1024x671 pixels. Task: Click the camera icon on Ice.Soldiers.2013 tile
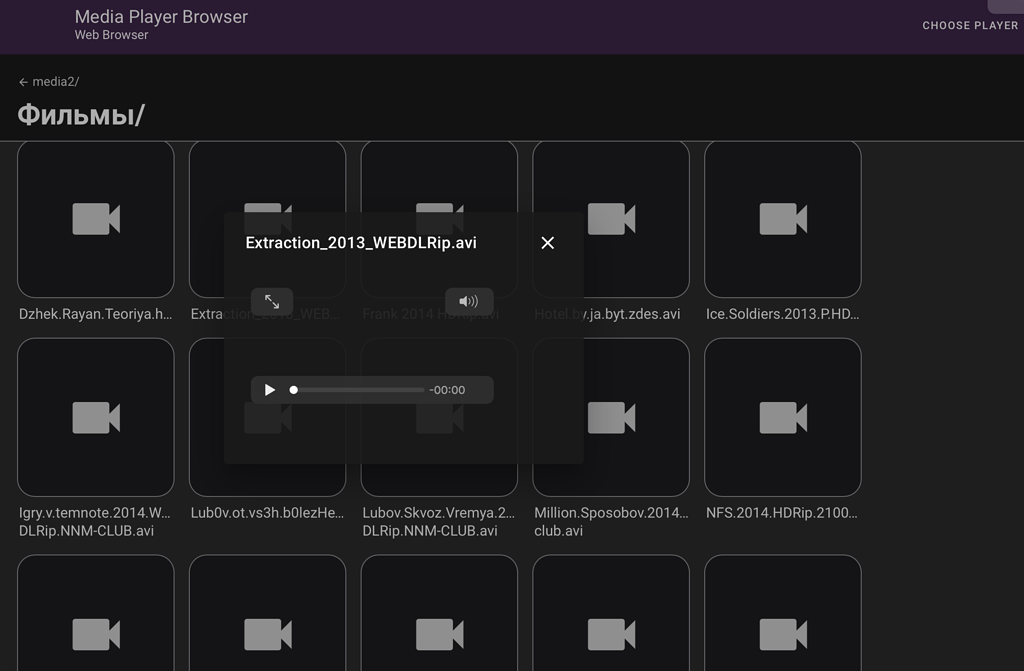[x=783, y=218]
